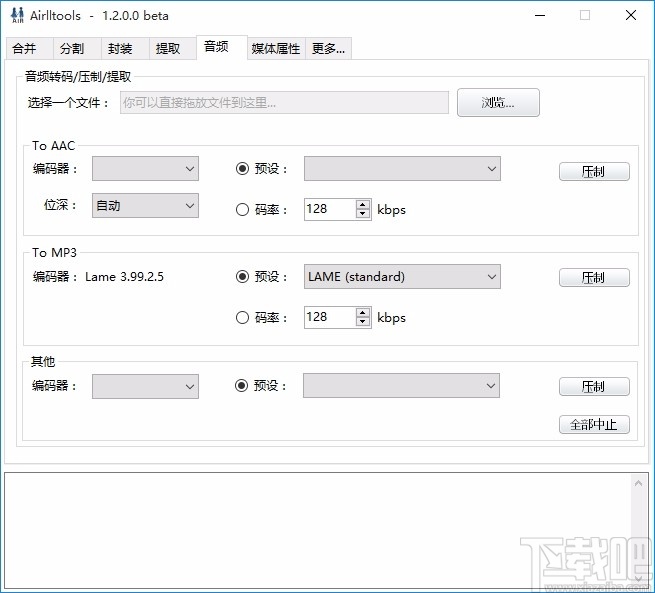655x593 pixels.
Task: Click the 压制 button in To AAC
Action: point(594,171)
